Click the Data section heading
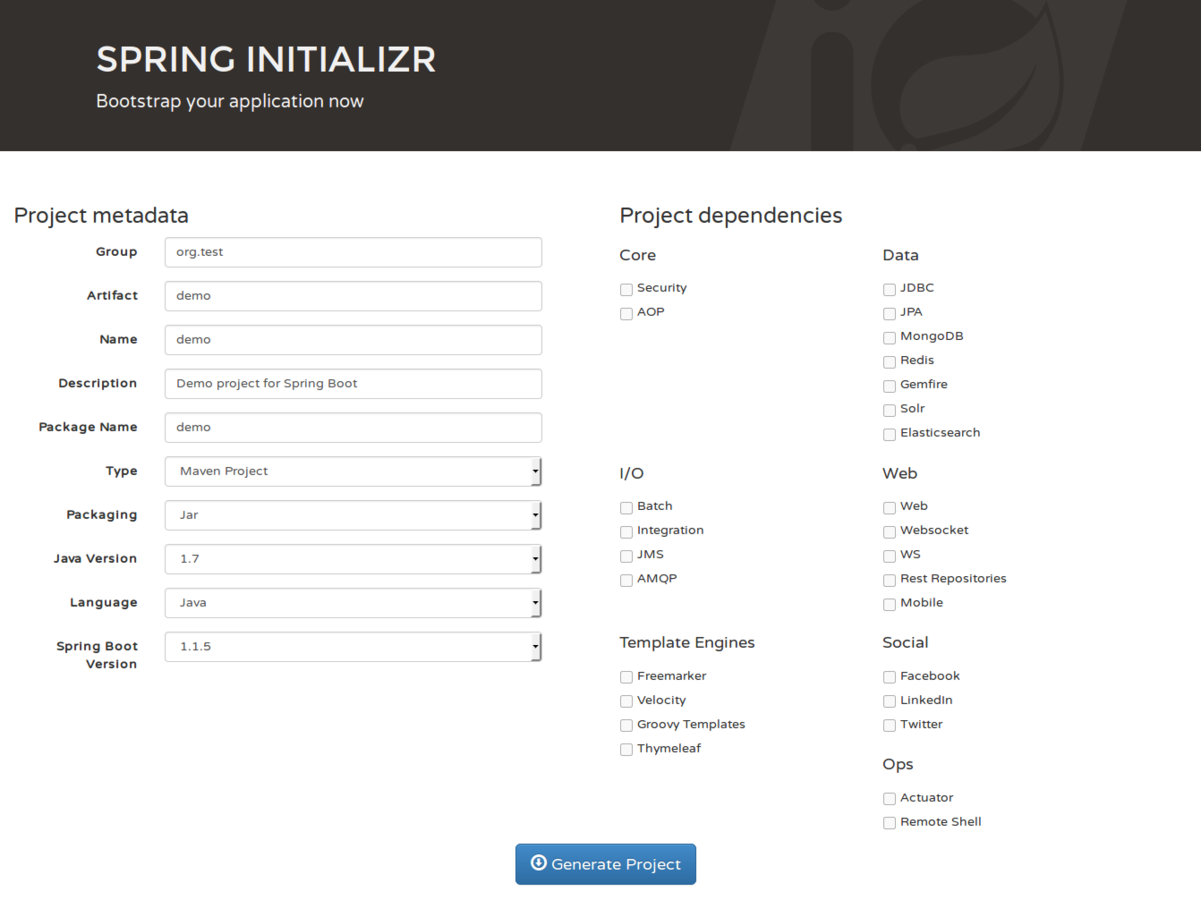 901,256
